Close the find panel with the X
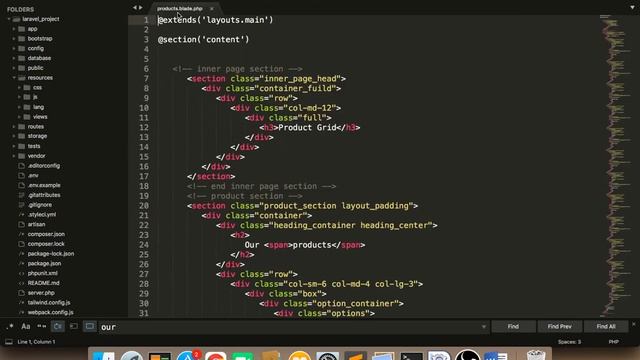The height and width of the screenshot is (360, 640). coord(633,324)
